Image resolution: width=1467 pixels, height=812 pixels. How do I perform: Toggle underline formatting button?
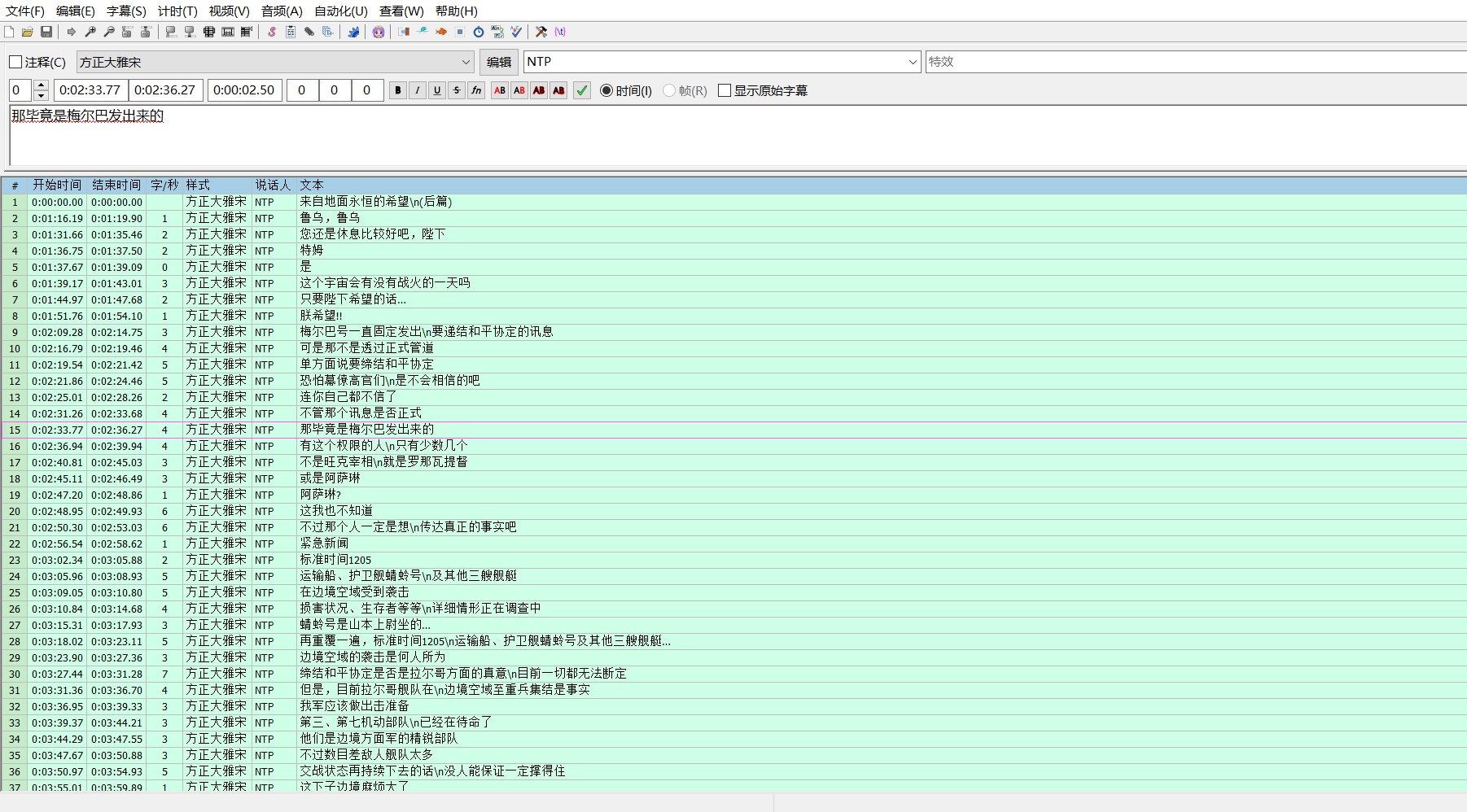pos(437,90)
